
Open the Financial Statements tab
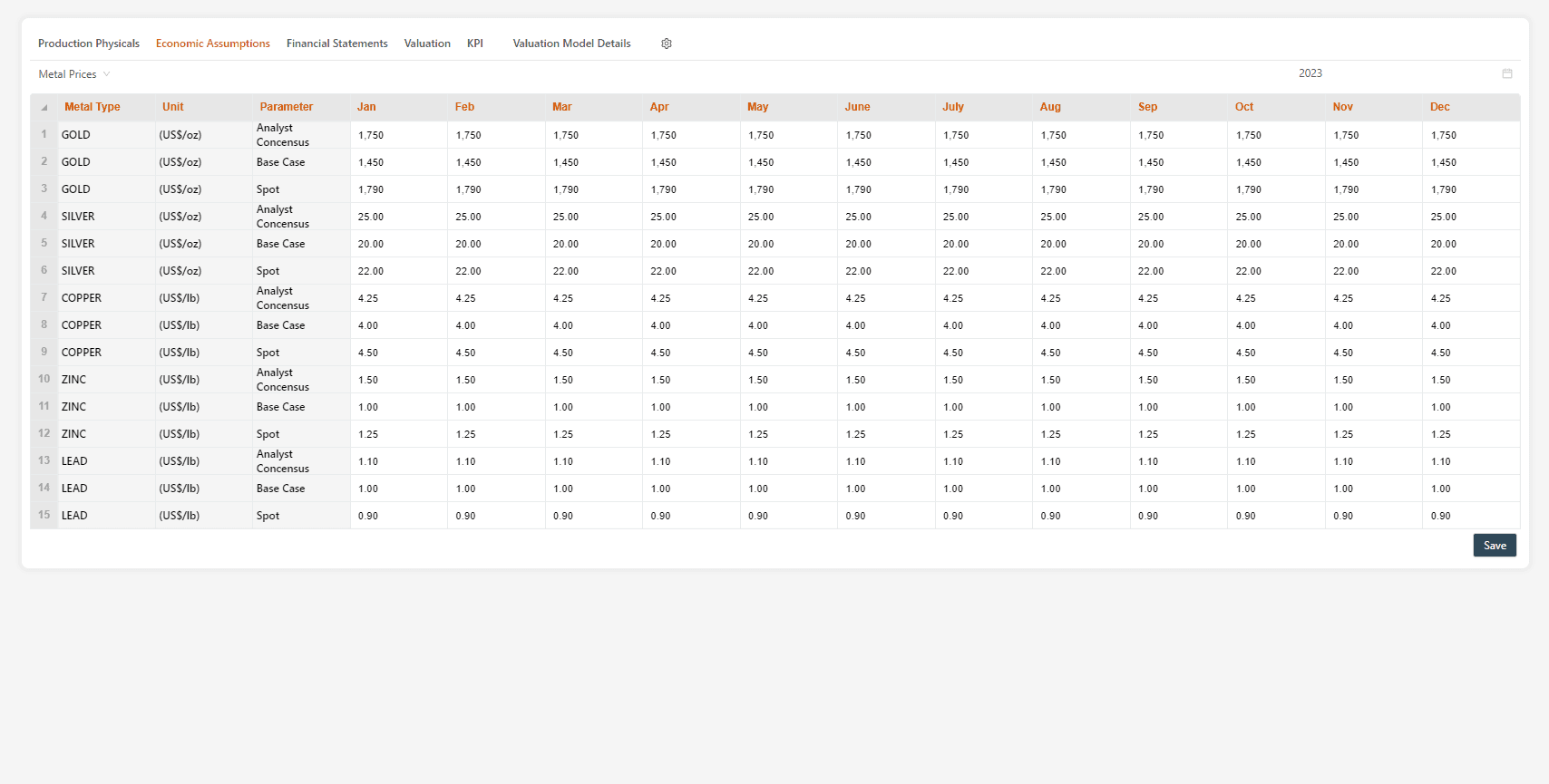pos(336,44)
